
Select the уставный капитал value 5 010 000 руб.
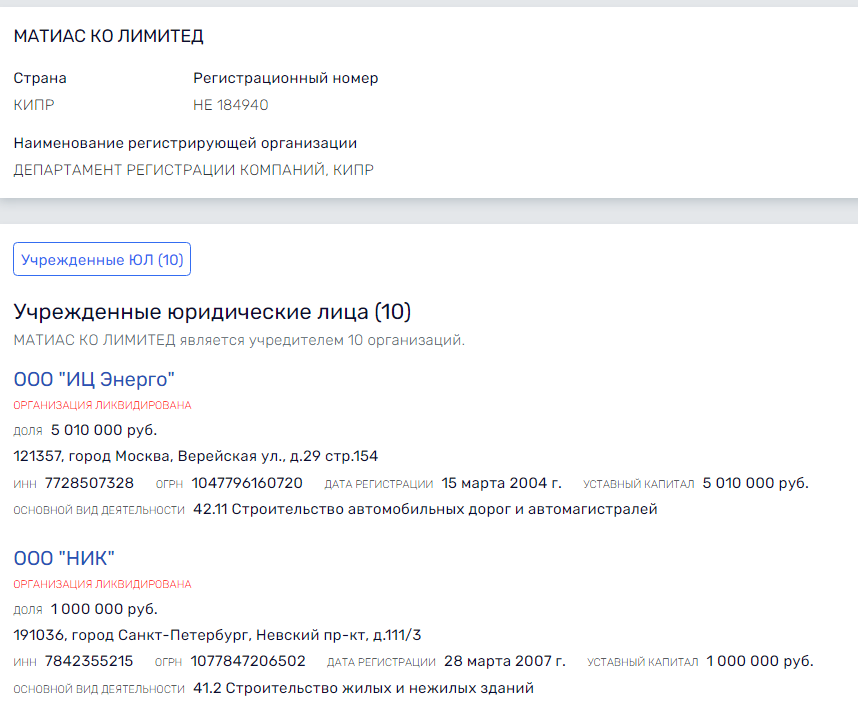(x=756, y=483)
